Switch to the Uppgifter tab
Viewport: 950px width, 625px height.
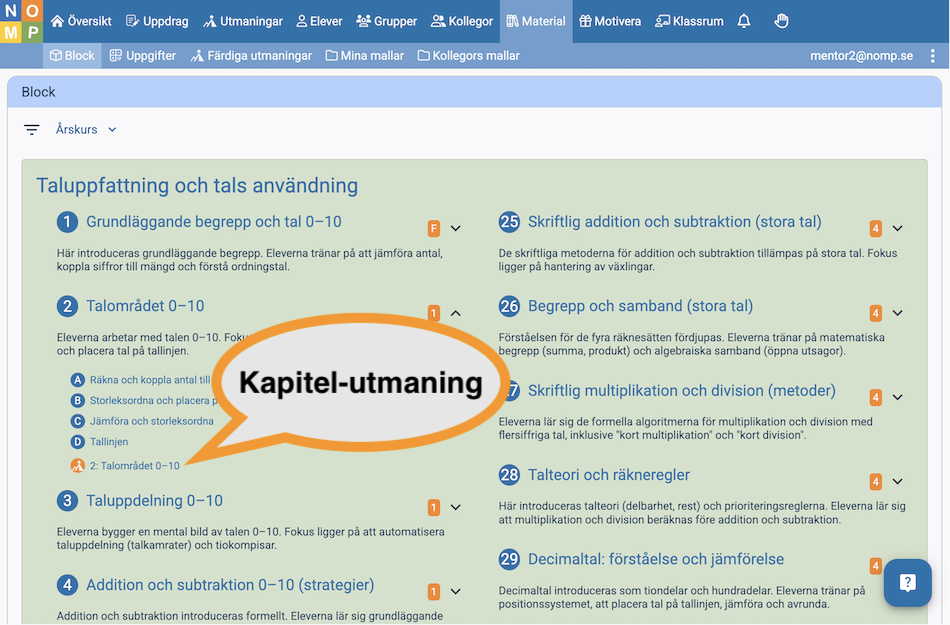(x=142, y=56)
